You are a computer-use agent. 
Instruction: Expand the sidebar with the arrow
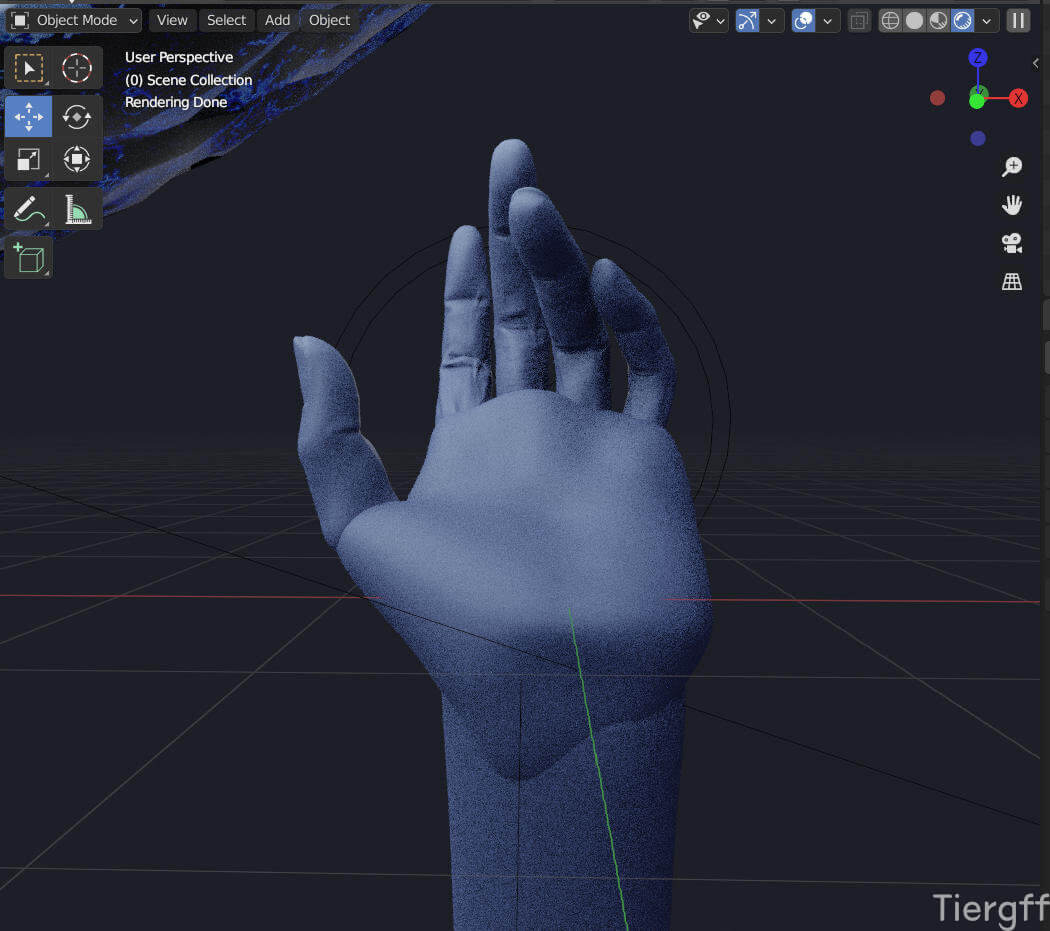(x=1035, y=63)
